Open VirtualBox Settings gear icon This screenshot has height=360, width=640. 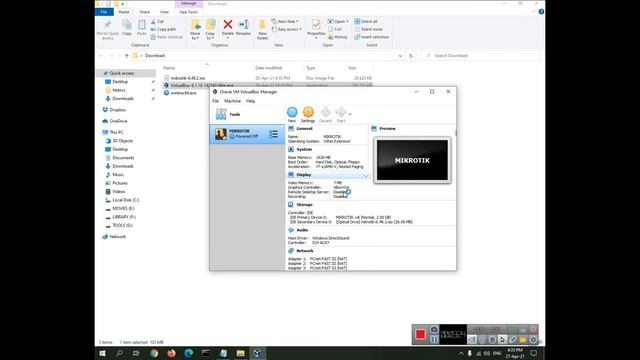[308, 112]
